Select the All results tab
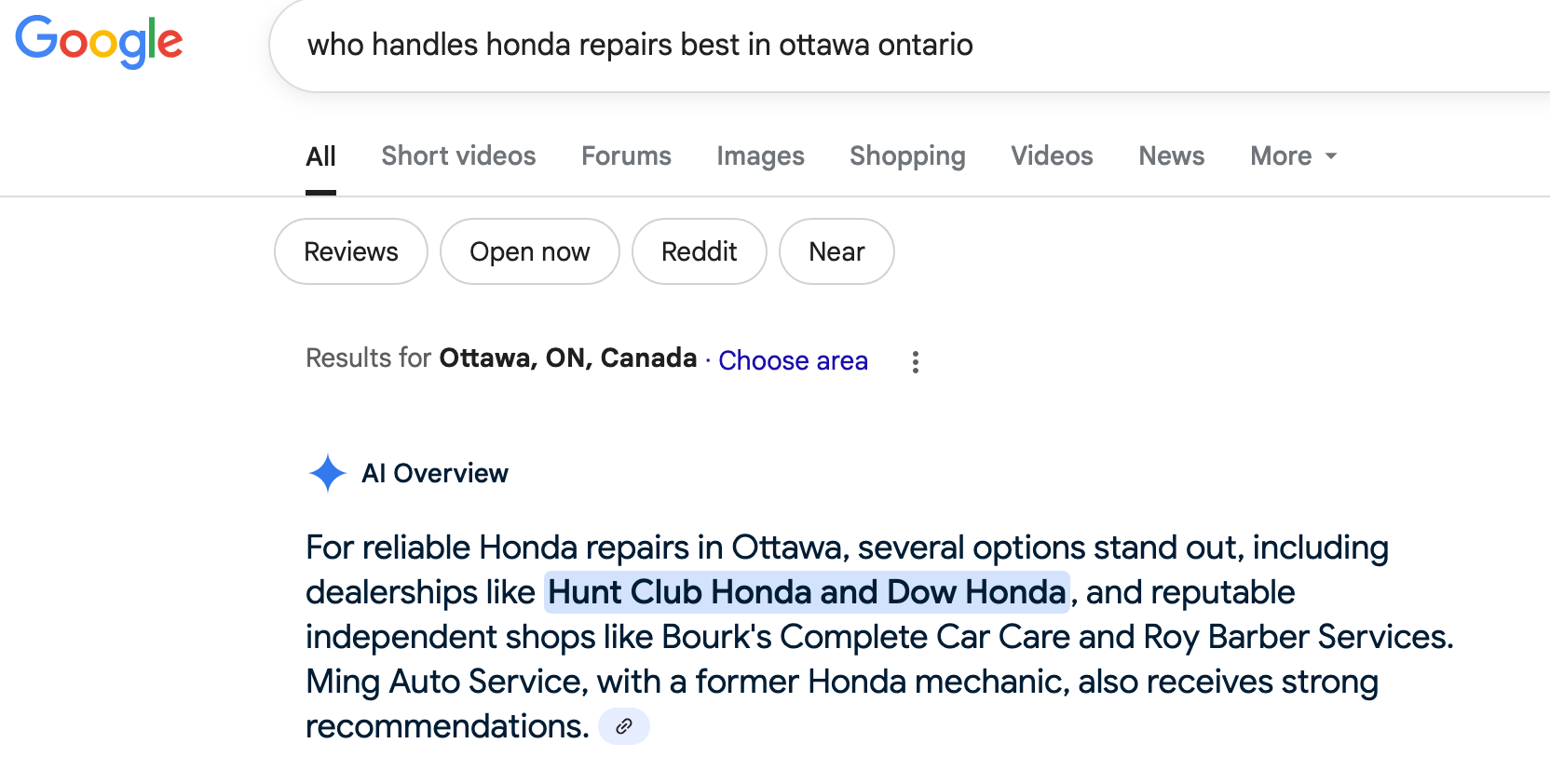The image size is (1550, 784). 320,156
